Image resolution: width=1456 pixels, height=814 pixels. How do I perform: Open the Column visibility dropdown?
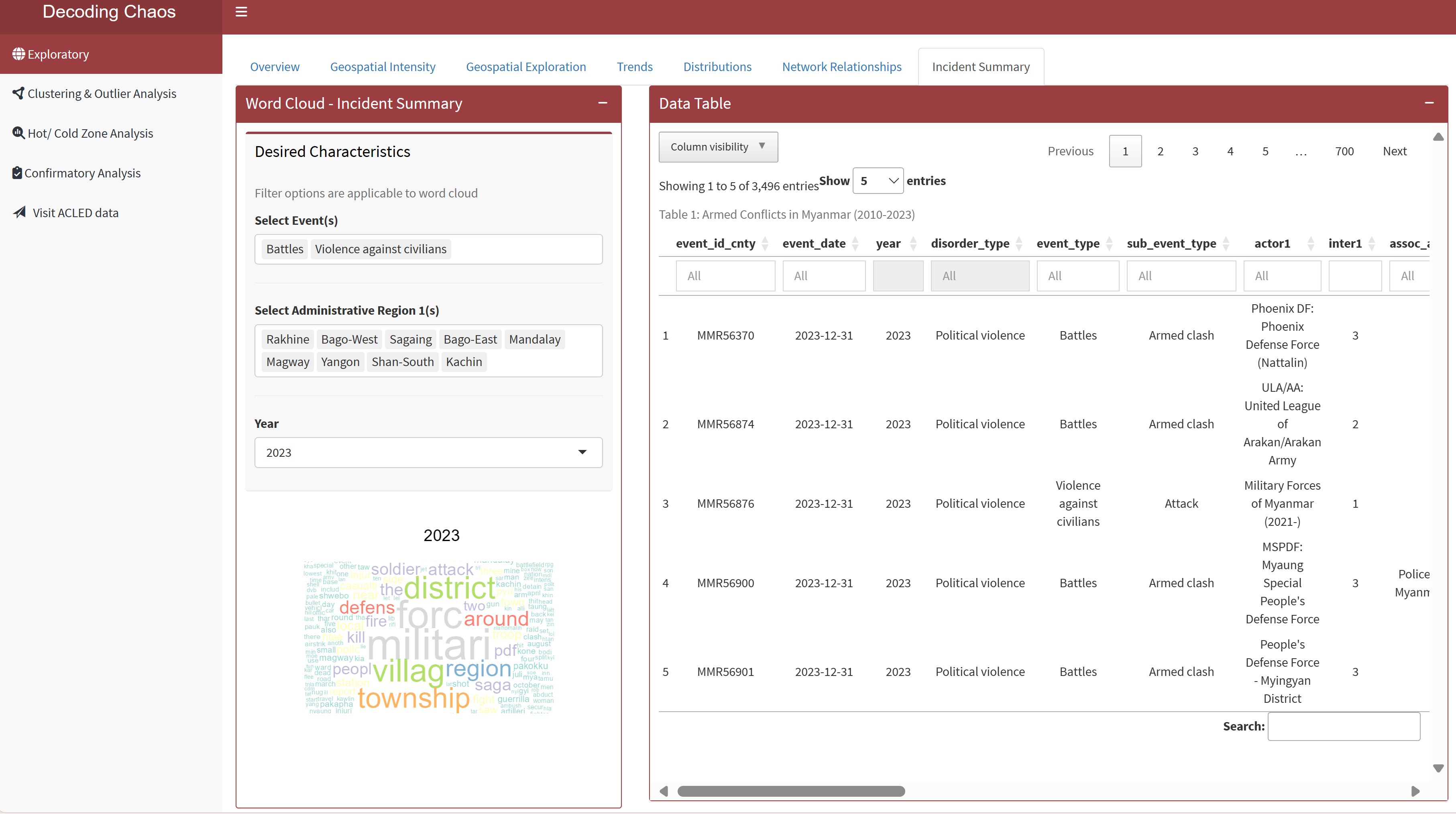coord(718,147)
